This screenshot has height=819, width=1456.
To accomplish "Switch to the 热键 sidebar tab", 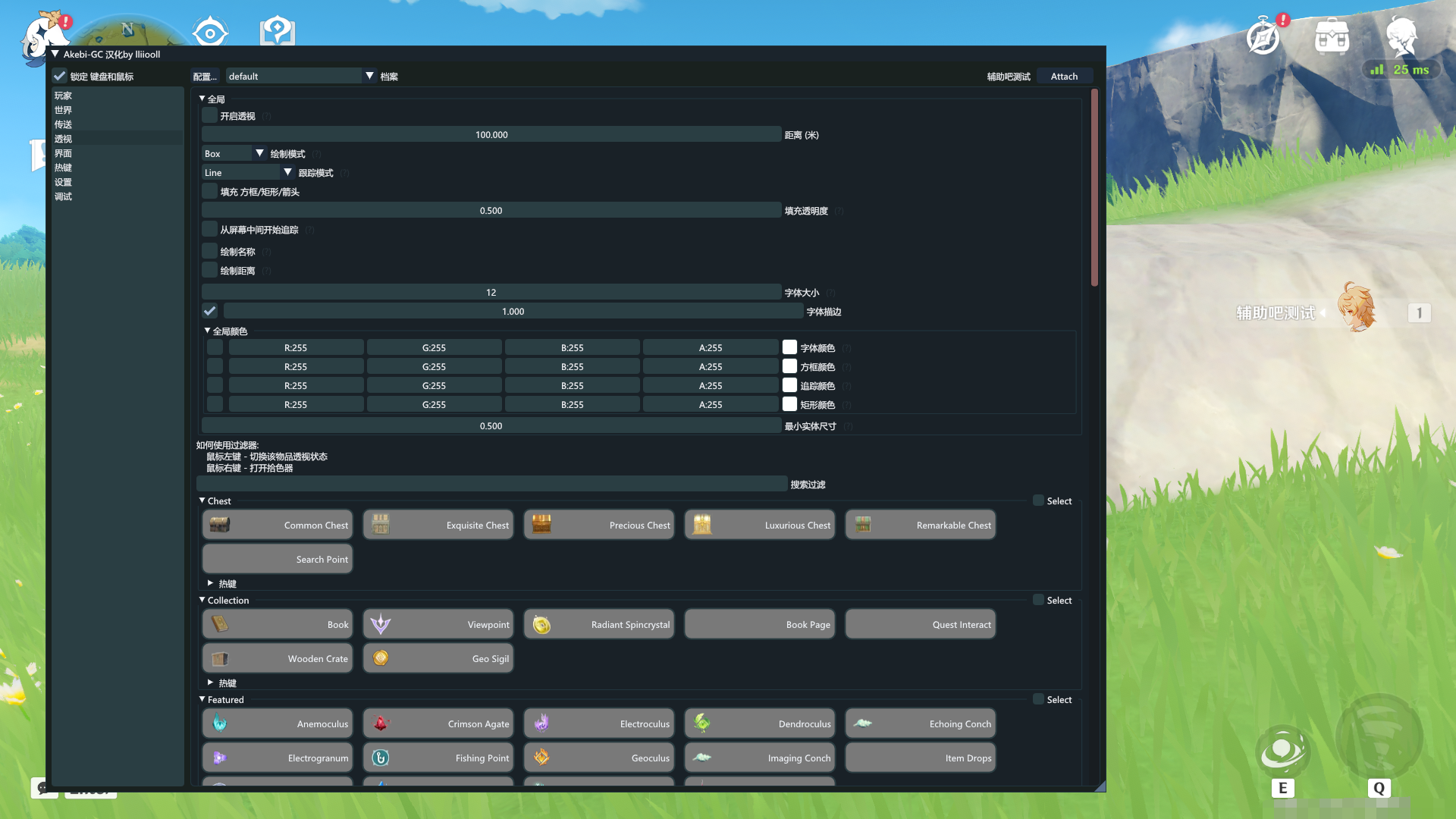I will 118,168.
